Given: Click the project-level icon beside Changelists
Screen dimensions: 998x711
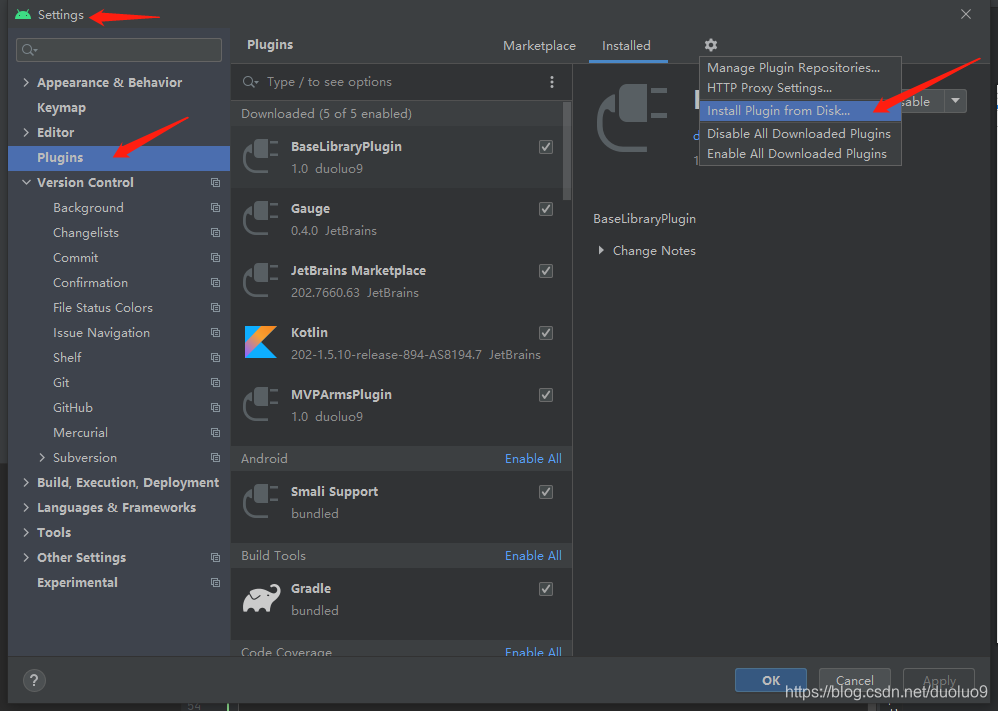Looking at the screenshot, I should pos(216,233).
